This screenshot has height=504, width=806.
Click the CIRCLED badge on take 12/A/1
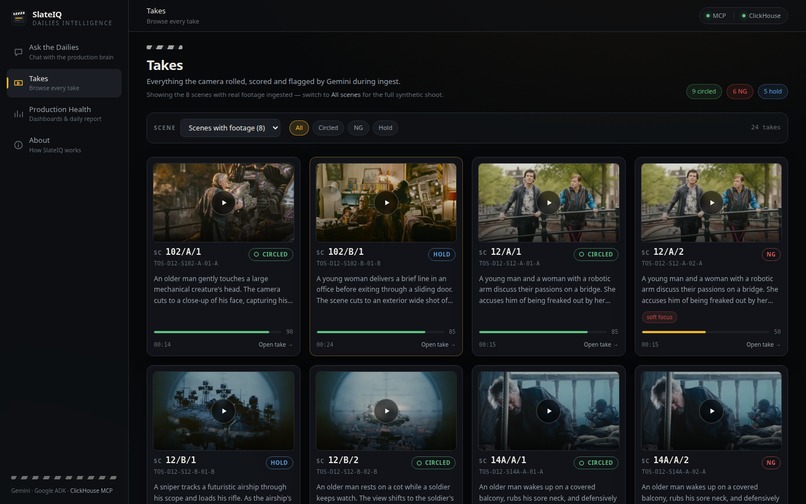coord(596,254)
